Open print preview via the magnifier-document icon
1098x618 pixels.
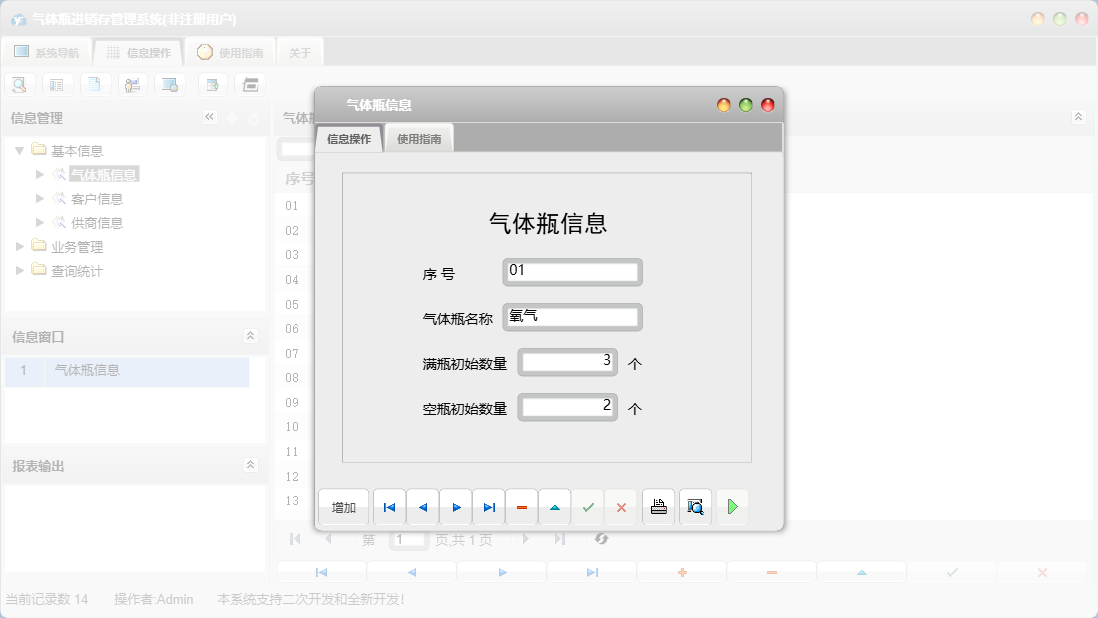point(695,507)
